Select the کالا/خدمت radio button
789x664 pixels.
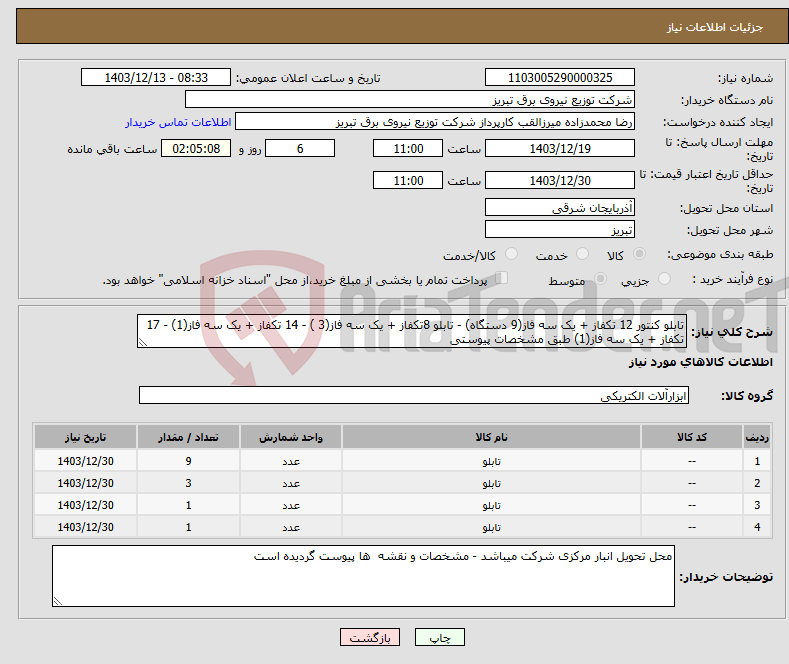pyautogui.click(x=511, y=254)
